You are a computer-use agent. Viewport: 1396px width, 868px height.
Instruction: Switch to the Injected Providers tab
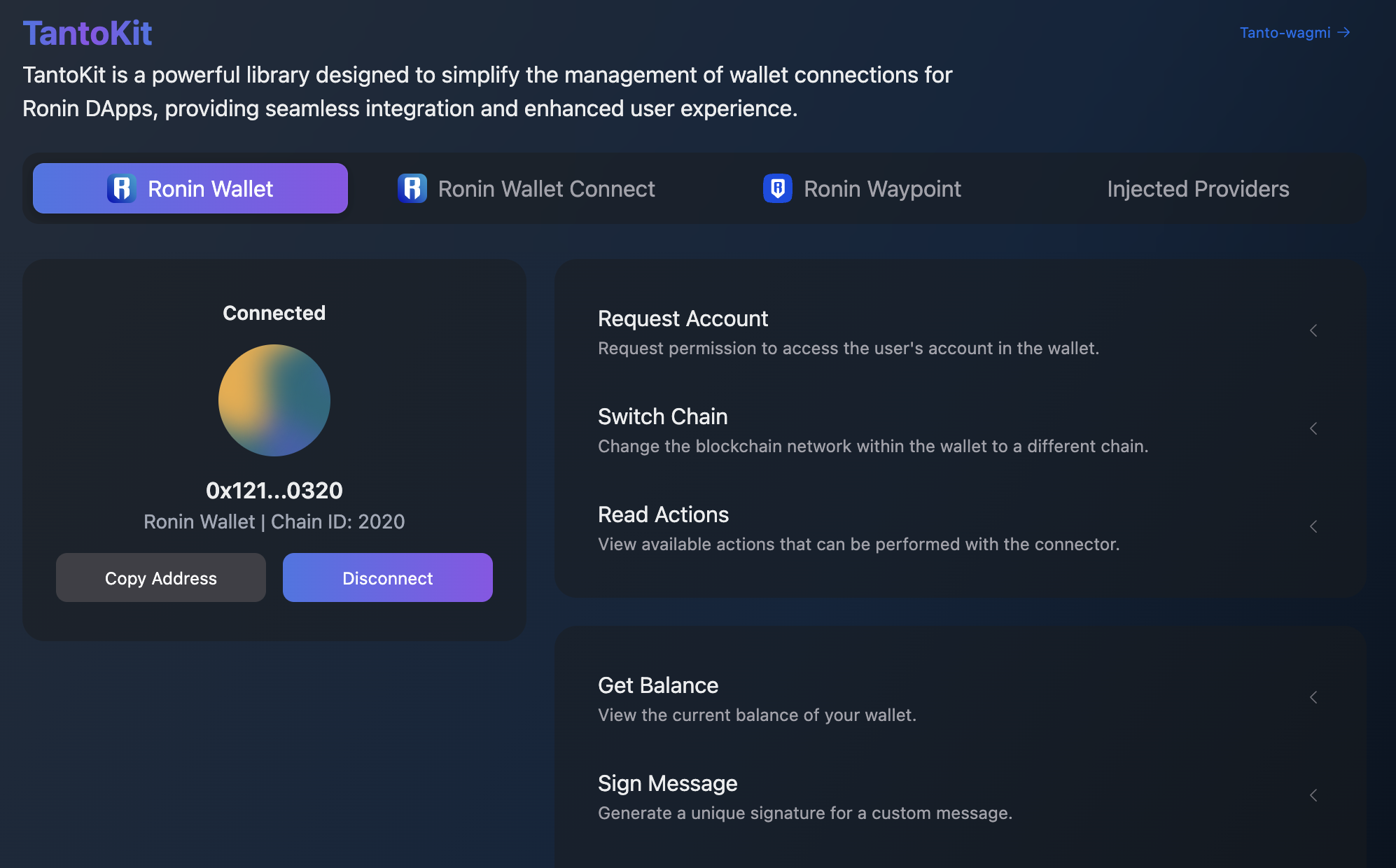click(1198, 188)
